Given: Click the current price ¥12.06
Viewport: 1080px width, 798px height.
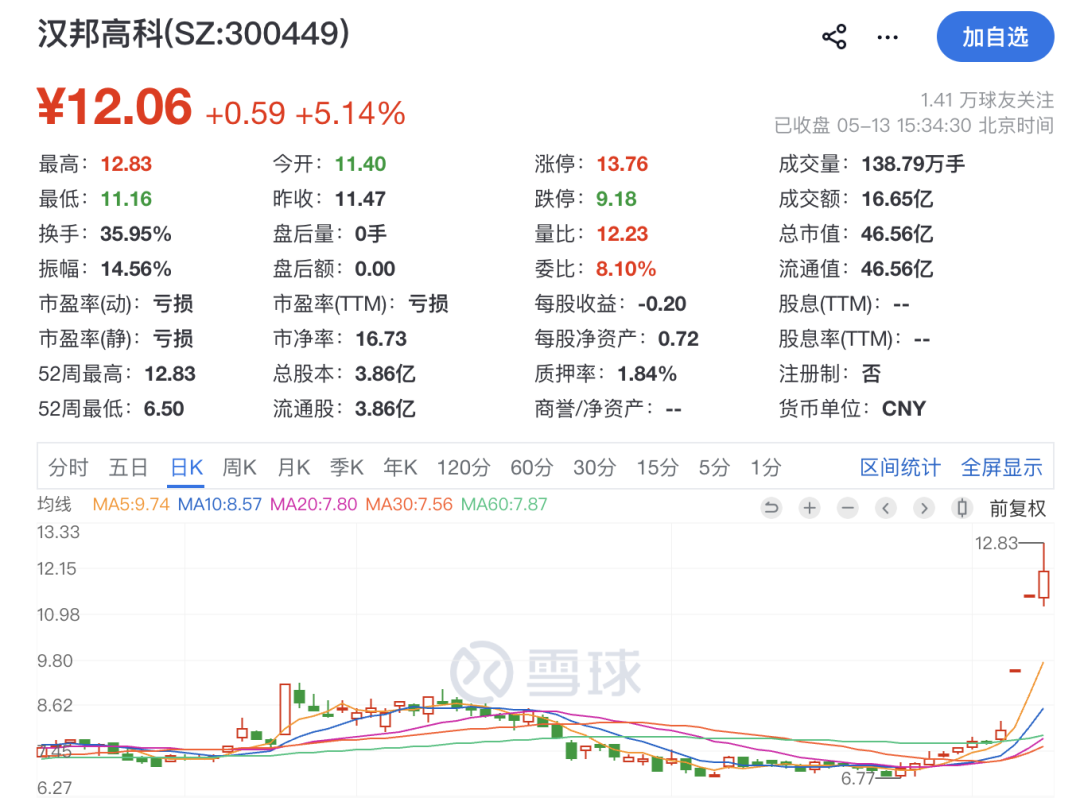Looking at the screenshot, I should 114,107.
